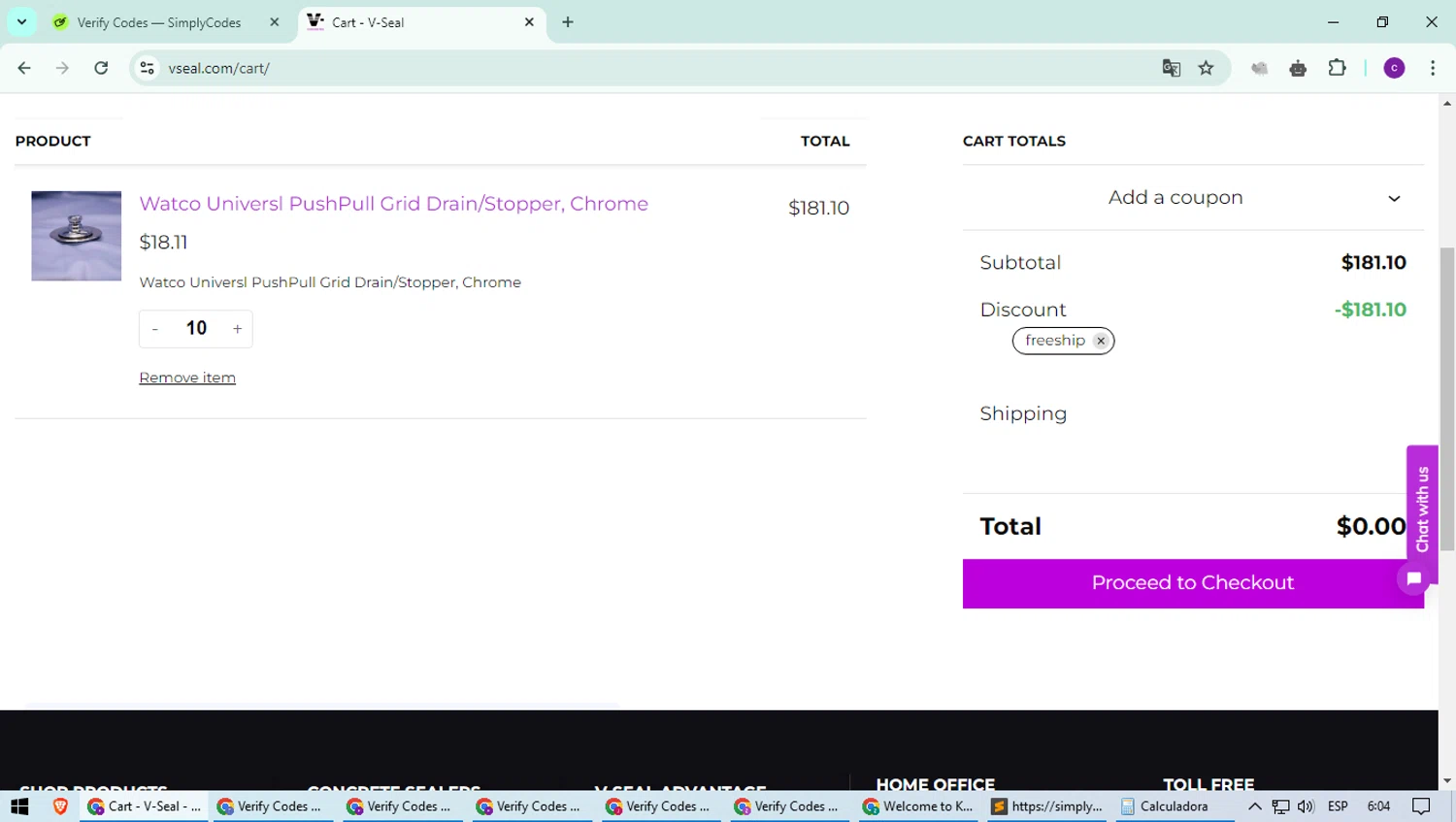Image resolution: width=1456 pixels, height=822 pixels.
Task: Launch Brave browser from taskbar
Action: coord(60,806)
